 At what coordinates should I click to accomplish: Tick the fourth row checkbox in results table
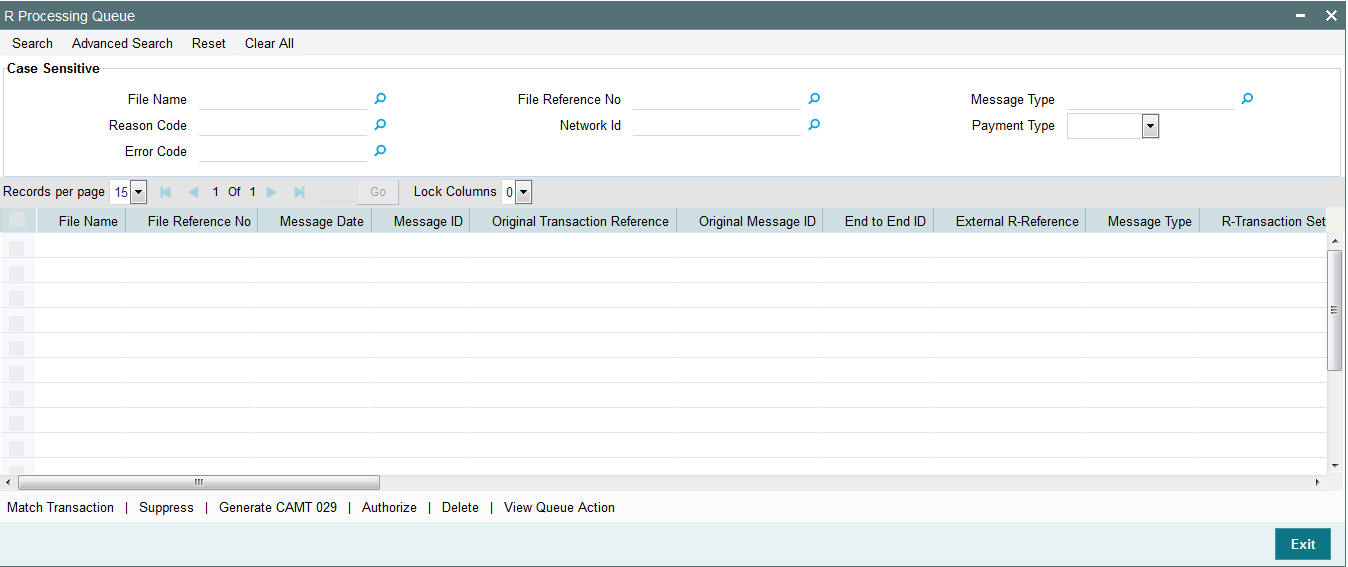pos(17,322)
